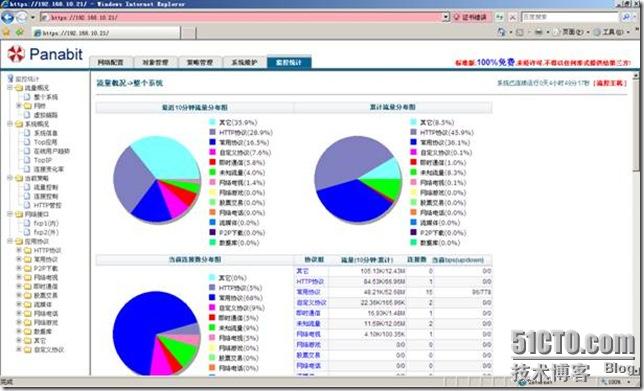Collapse the 流控策略 tree folder

click(9, 178)
